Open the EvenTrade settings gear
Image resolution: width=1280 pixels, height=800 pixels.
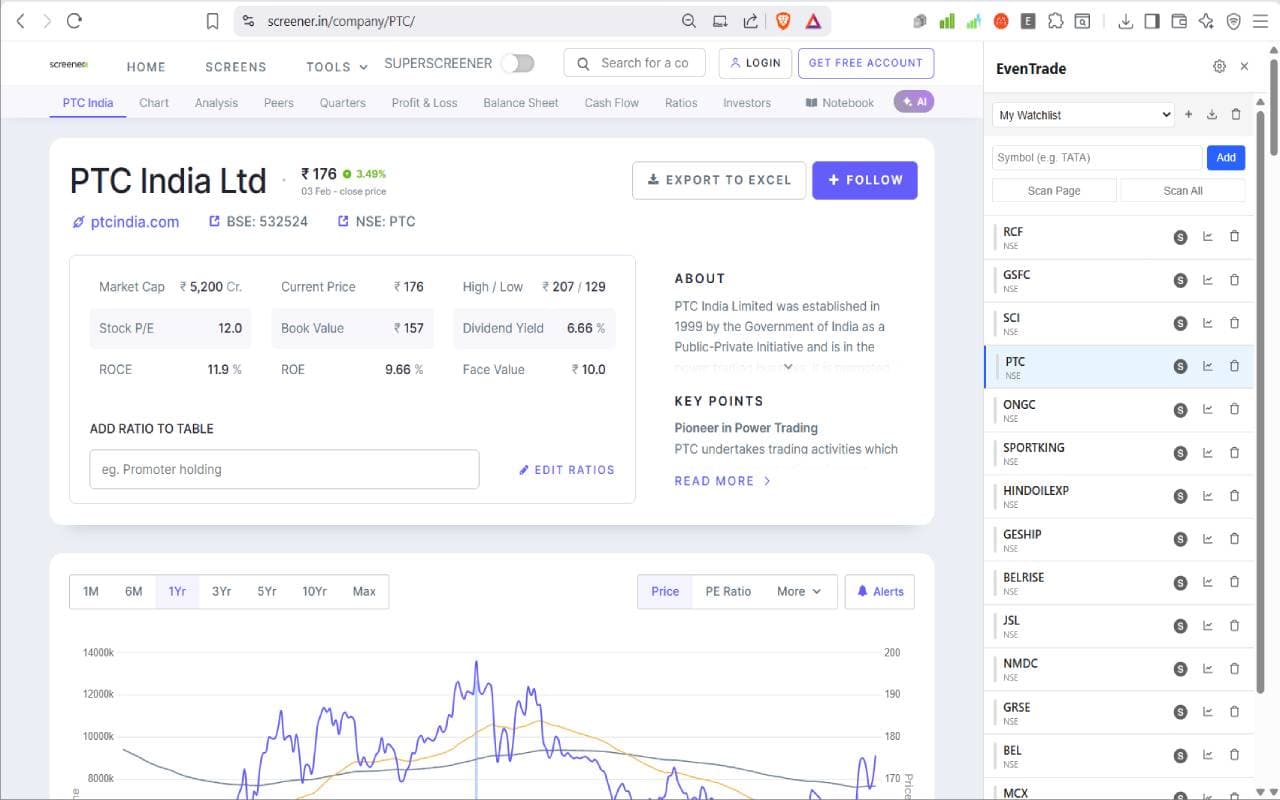pyautogui.click(x=1219, y=67)
